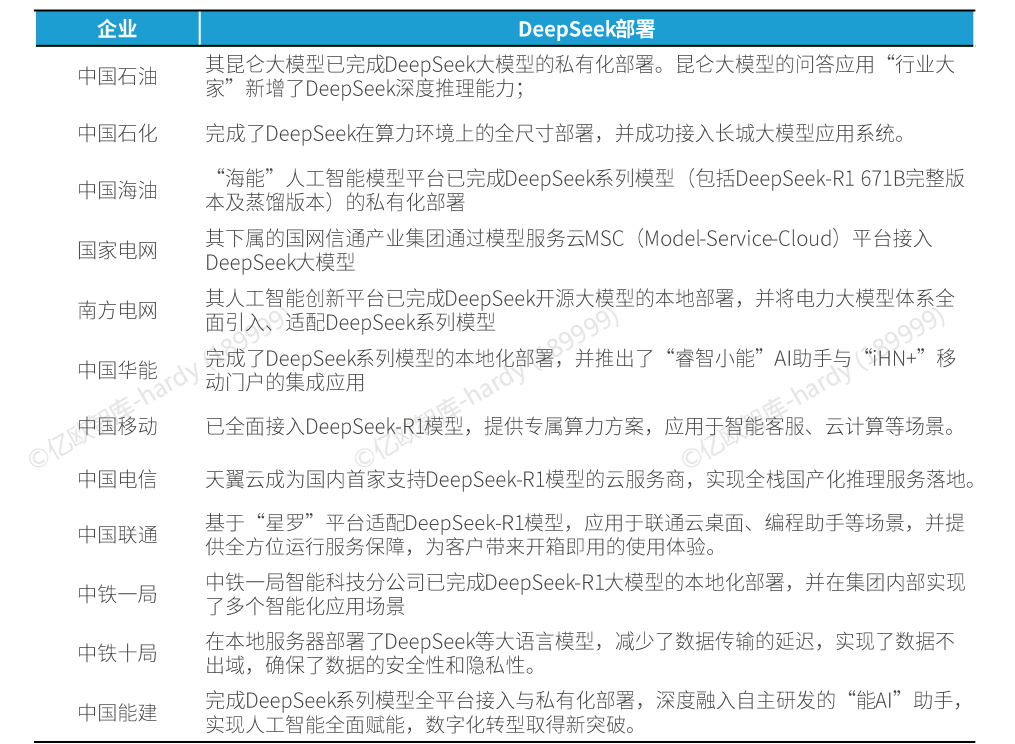
Task: Select the 中国能建 company cell
Action: point(117,713)
